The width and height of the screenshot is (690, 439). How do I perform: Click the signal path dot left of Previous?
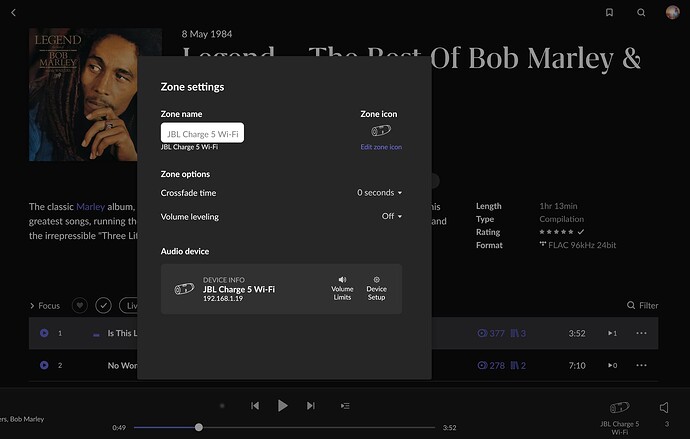click(222, 406)
